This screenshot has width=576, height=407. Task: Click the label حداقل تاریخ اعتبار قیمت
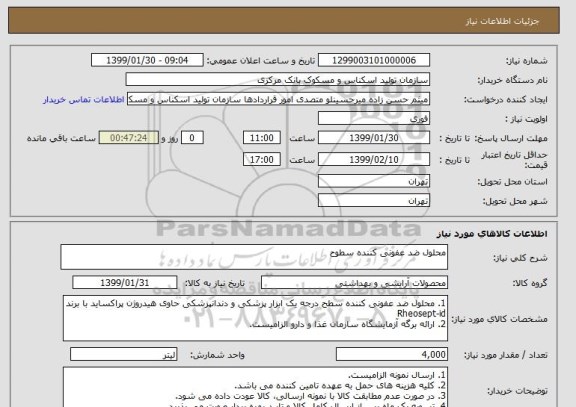(x=514, y=160)
